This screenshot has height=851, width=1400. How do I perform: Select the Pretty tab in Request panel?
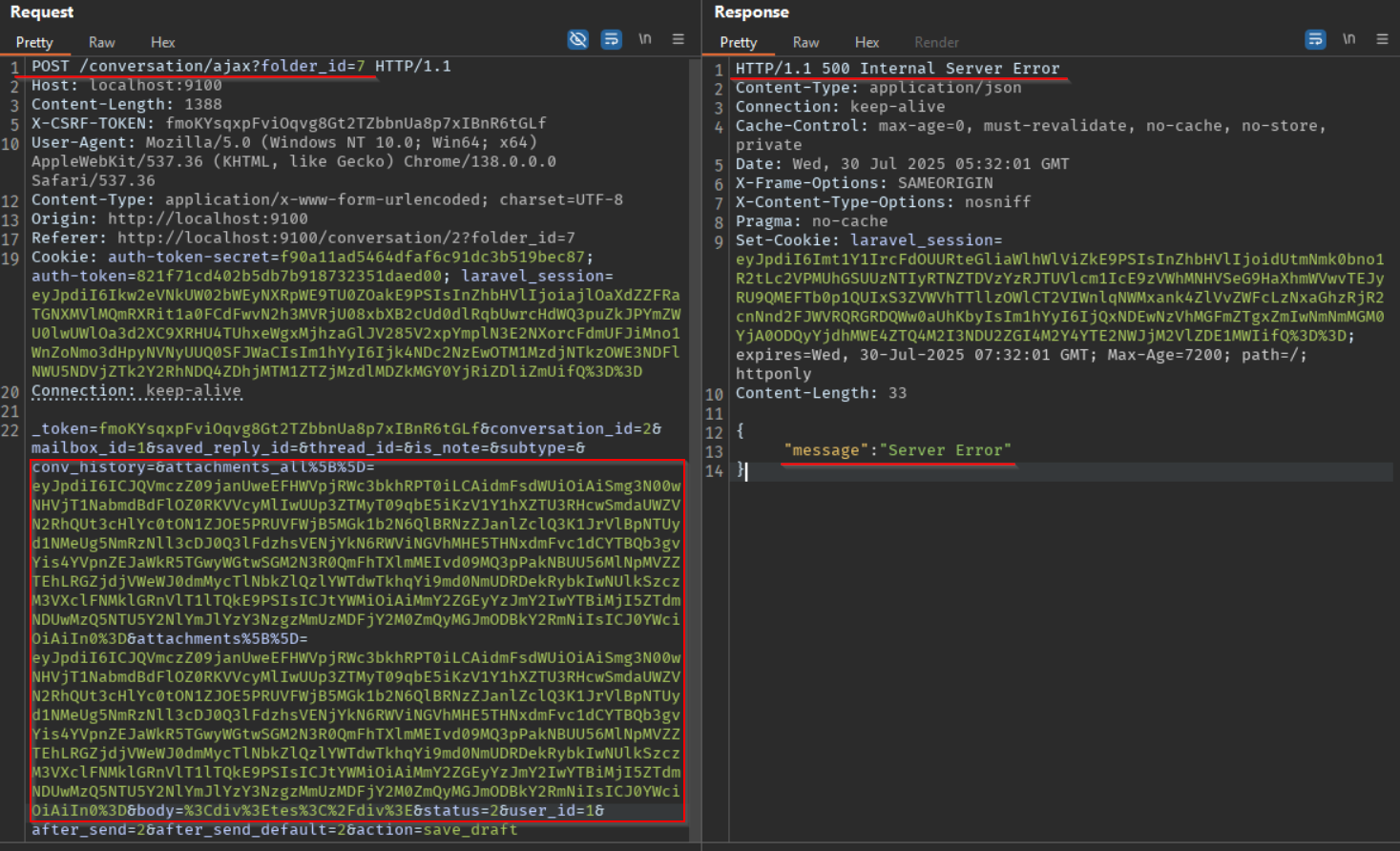34,43
